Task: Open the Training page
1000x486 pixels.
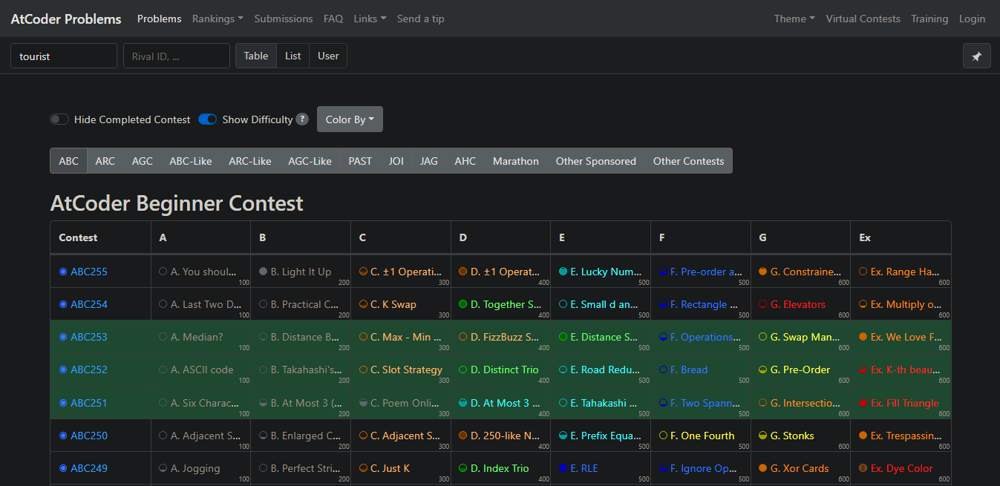Action: (930, 18)
